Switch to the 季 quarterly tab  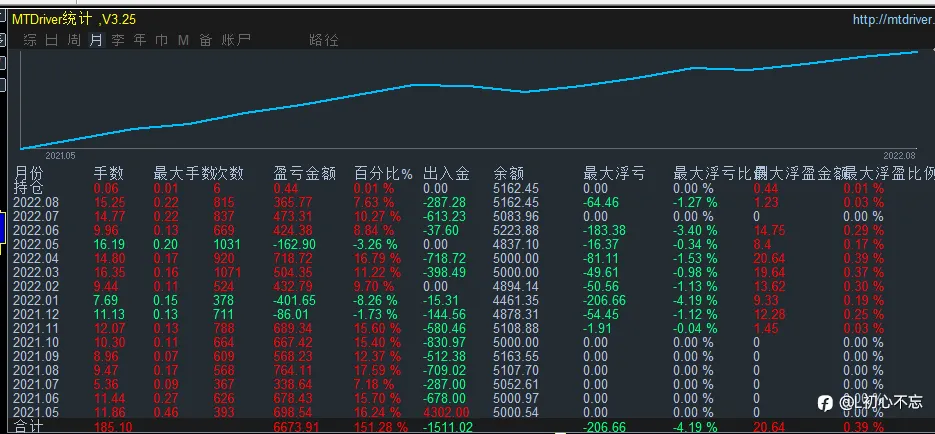tap(118, 40)
